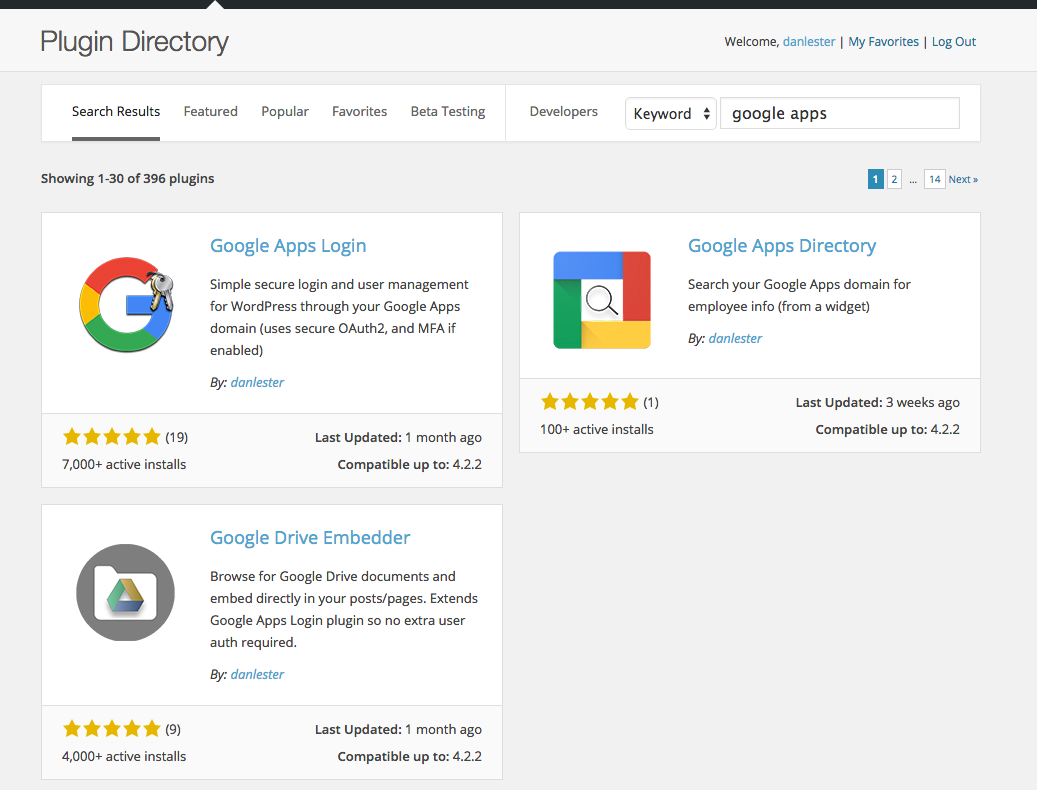1037x790 pixels.
Task: Click the star rating for Google Apps Login
Action: pos(112,437)
